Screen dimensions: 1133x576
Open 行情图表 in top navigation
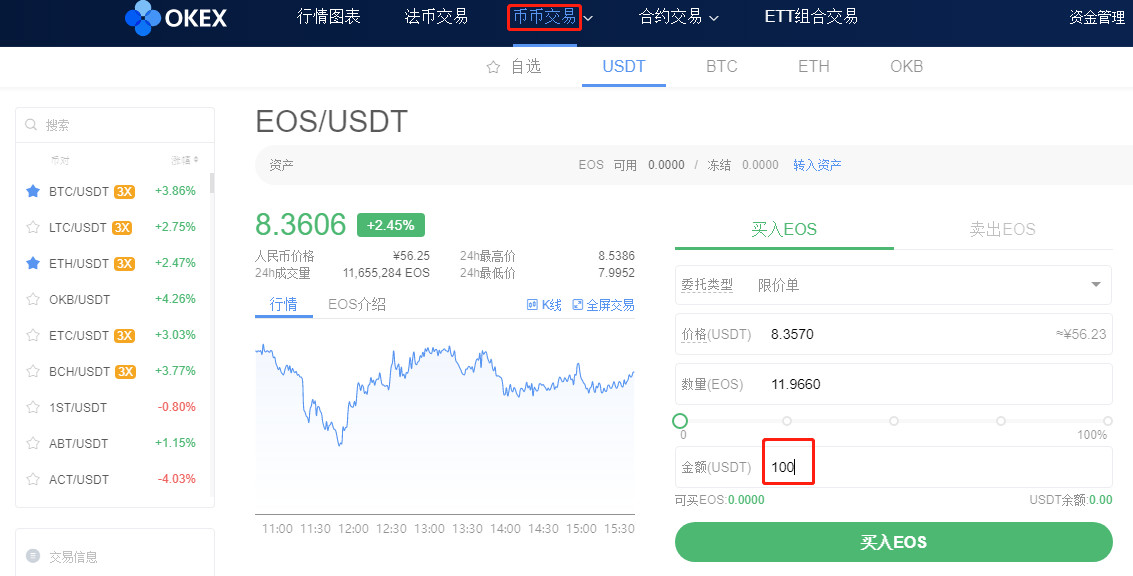329,17
